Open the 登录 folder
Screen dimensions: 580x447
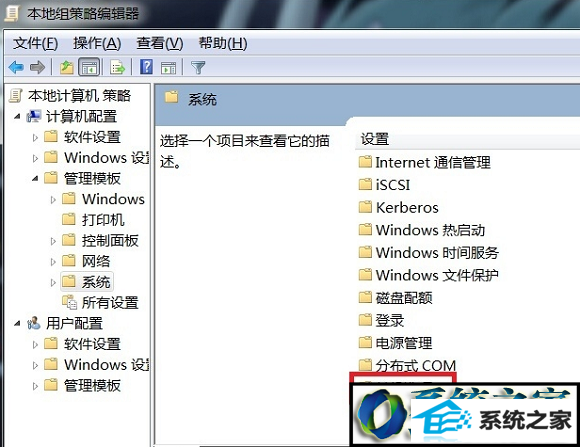(x=382, y=320)
